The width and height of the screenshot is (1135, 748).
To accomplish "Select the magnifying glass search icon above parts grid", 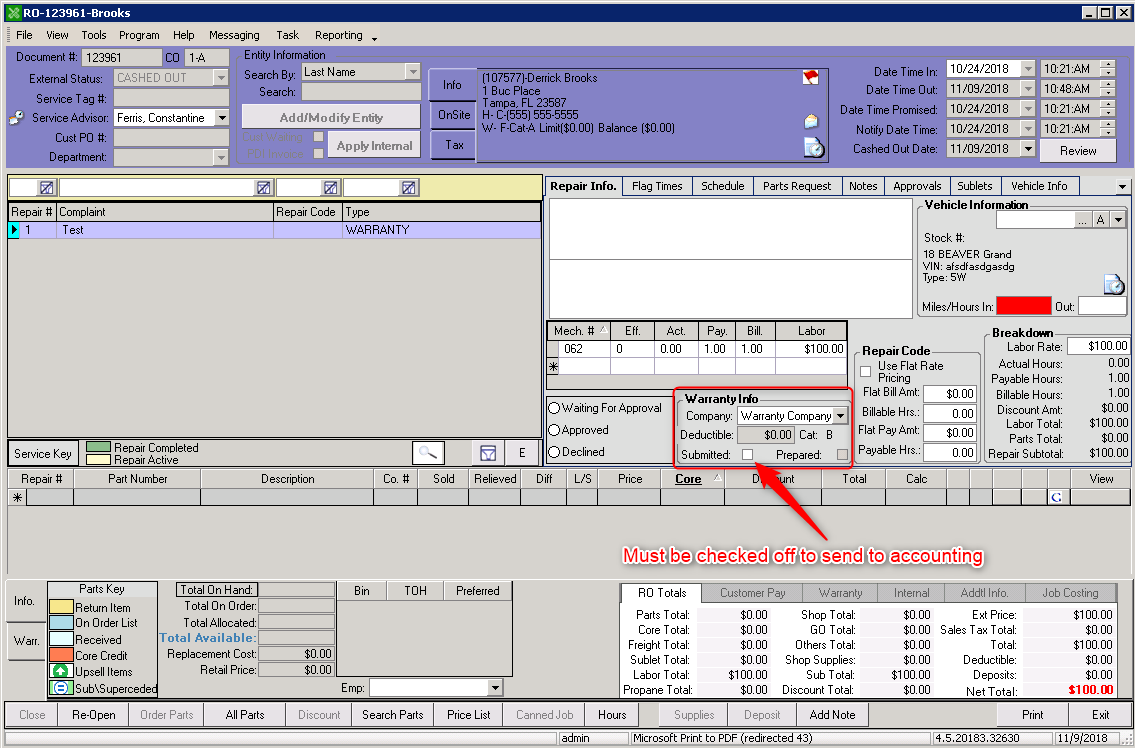I will 428,452.
